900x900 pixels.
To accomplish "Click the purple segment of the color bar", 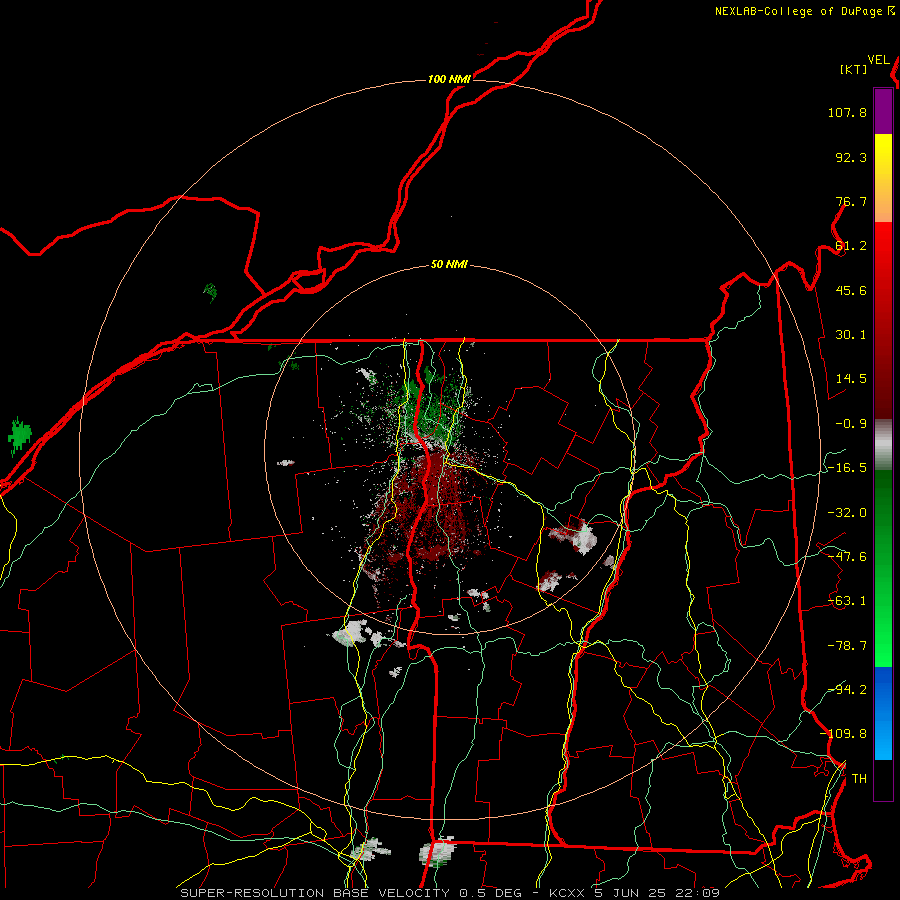I will tap(883, 111).
